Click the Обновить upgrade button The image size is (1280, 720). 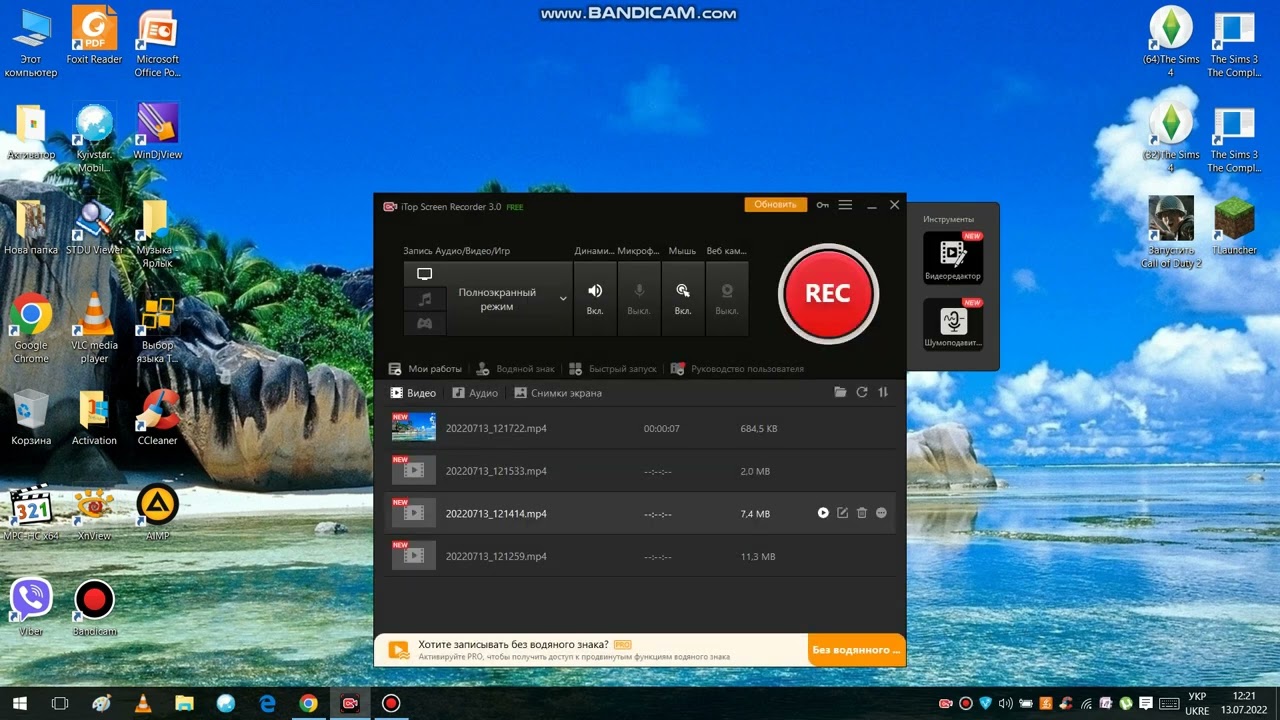coord(775,204)
